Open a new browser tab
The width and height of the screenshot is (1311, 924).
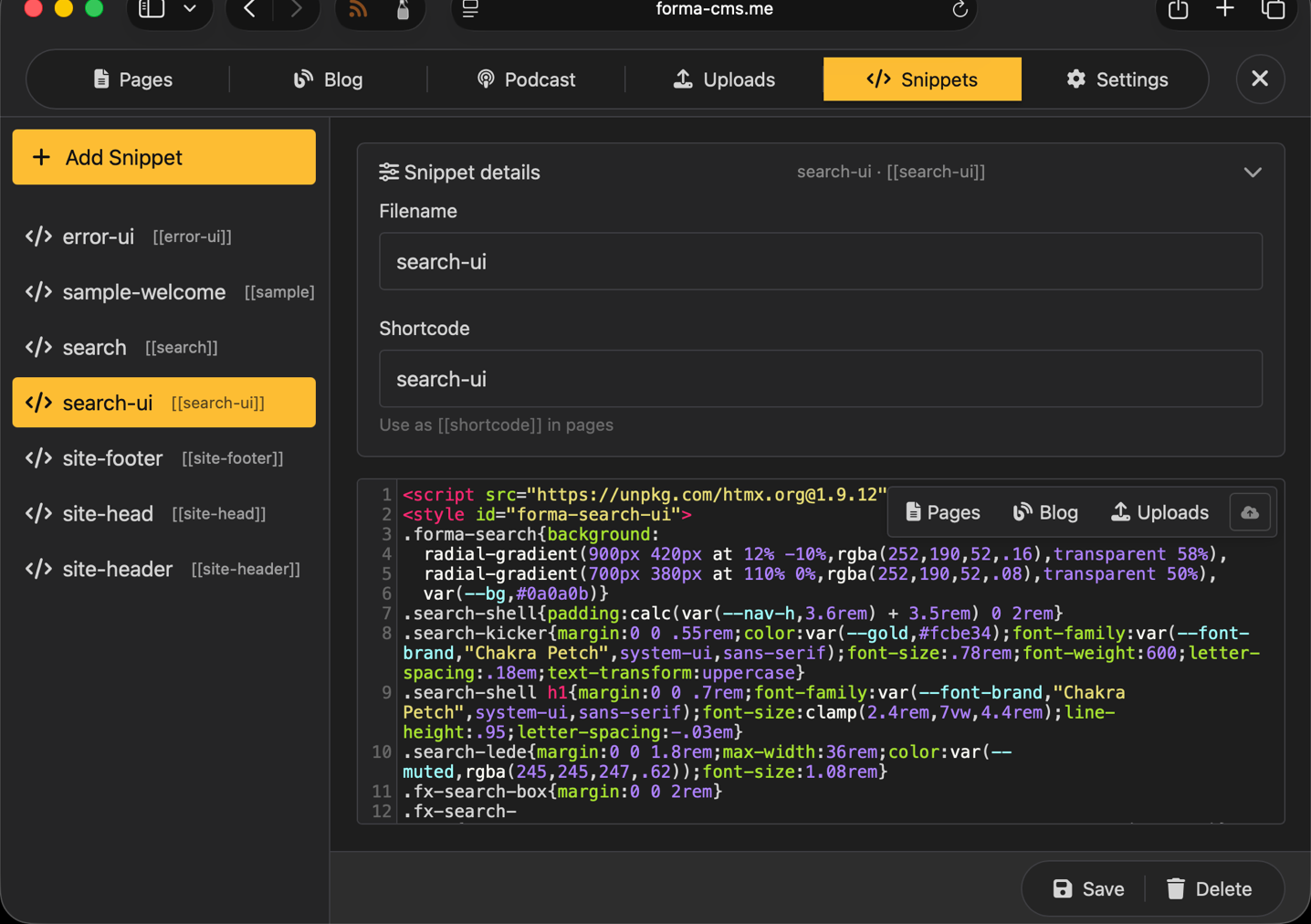[1225, 9]
